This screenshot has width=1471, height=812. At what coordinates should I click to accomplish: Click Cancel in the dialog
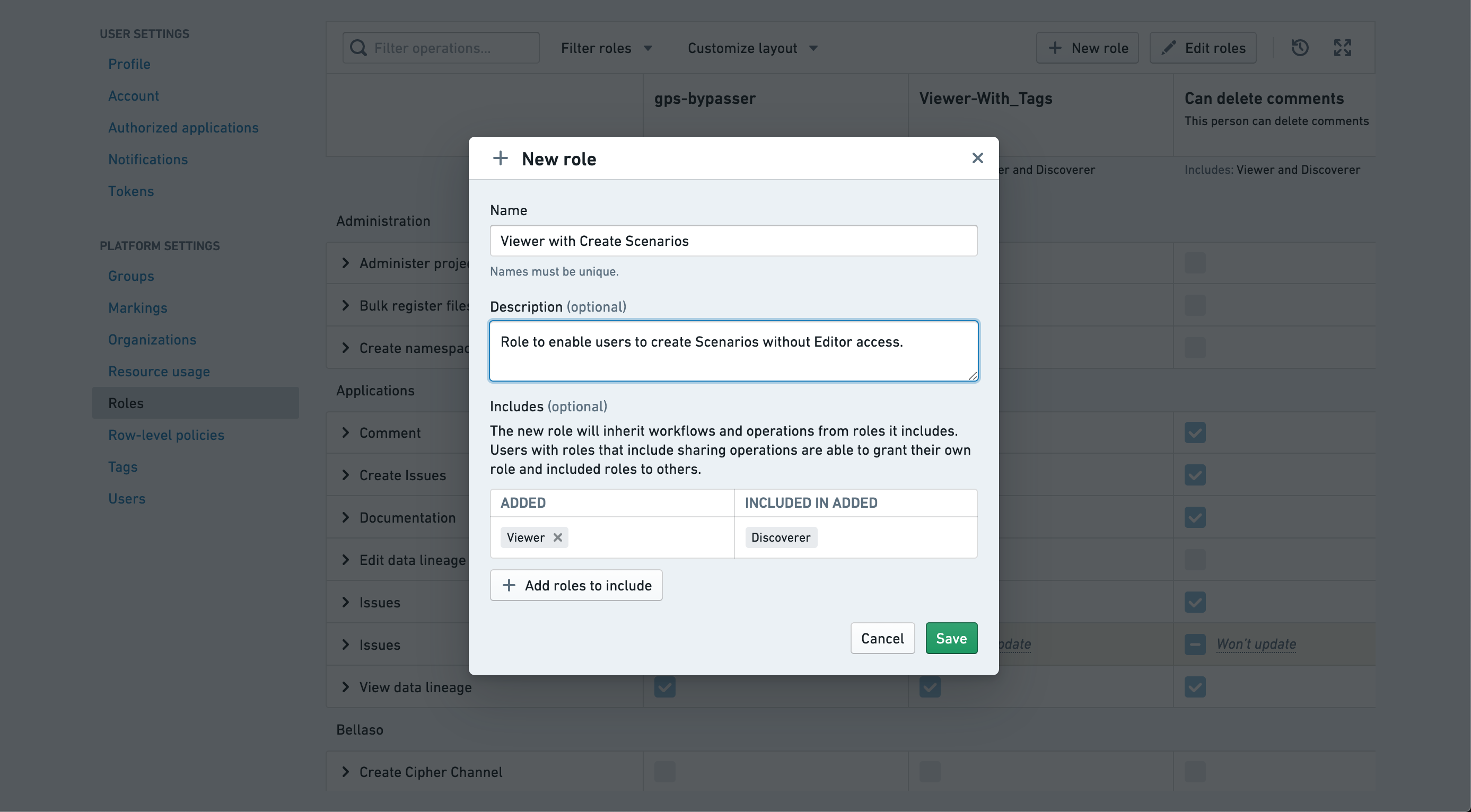pos(882,638)
